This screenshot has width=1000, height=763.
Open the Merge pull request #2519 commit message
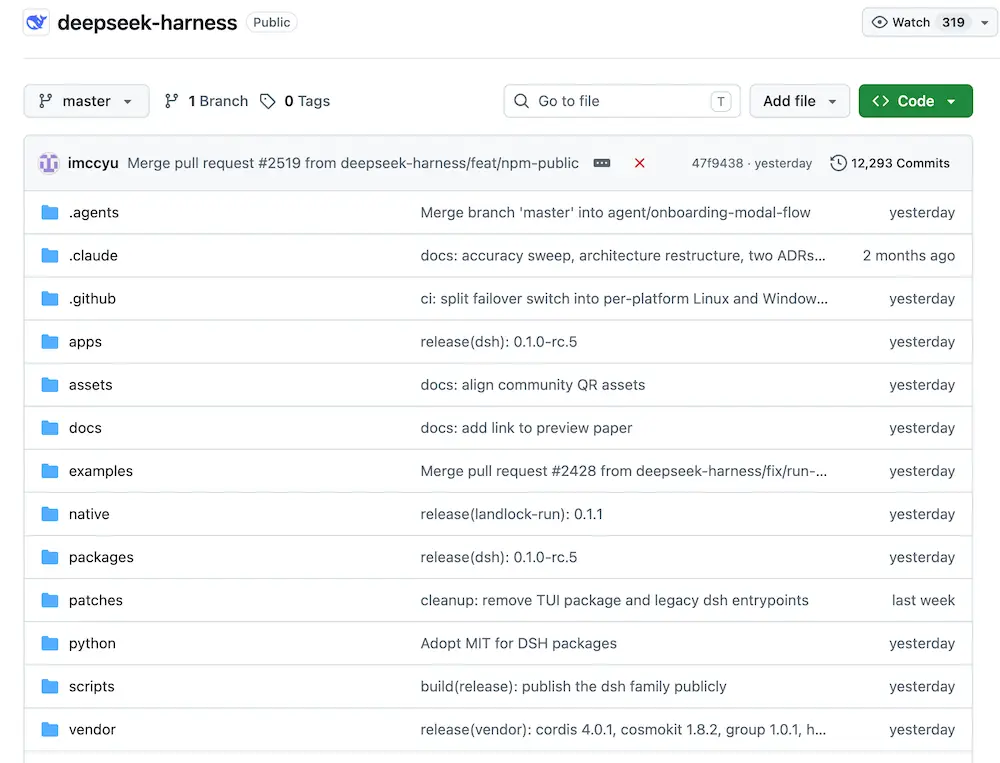click(x=353, y=163)
